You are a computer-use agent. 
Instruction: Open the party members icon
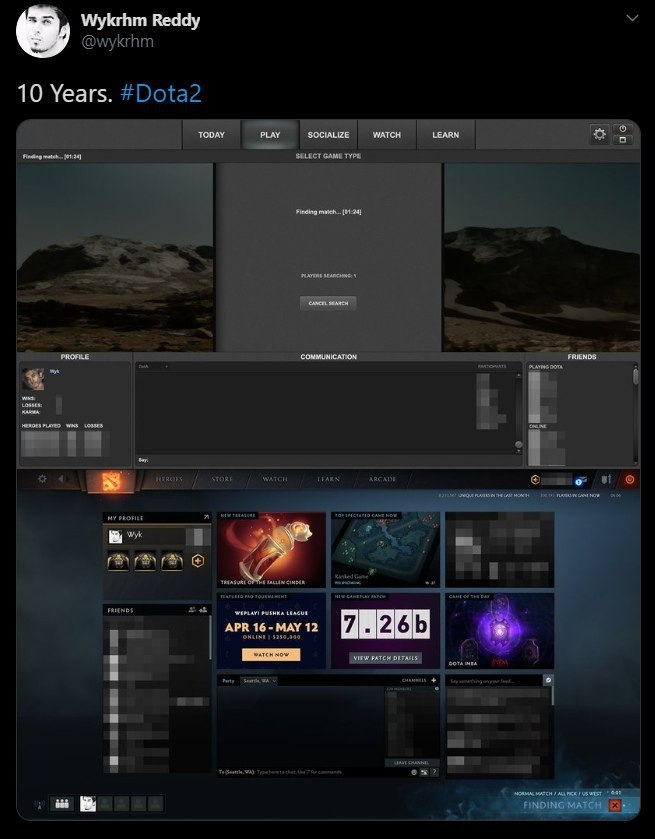click(62, 803)
